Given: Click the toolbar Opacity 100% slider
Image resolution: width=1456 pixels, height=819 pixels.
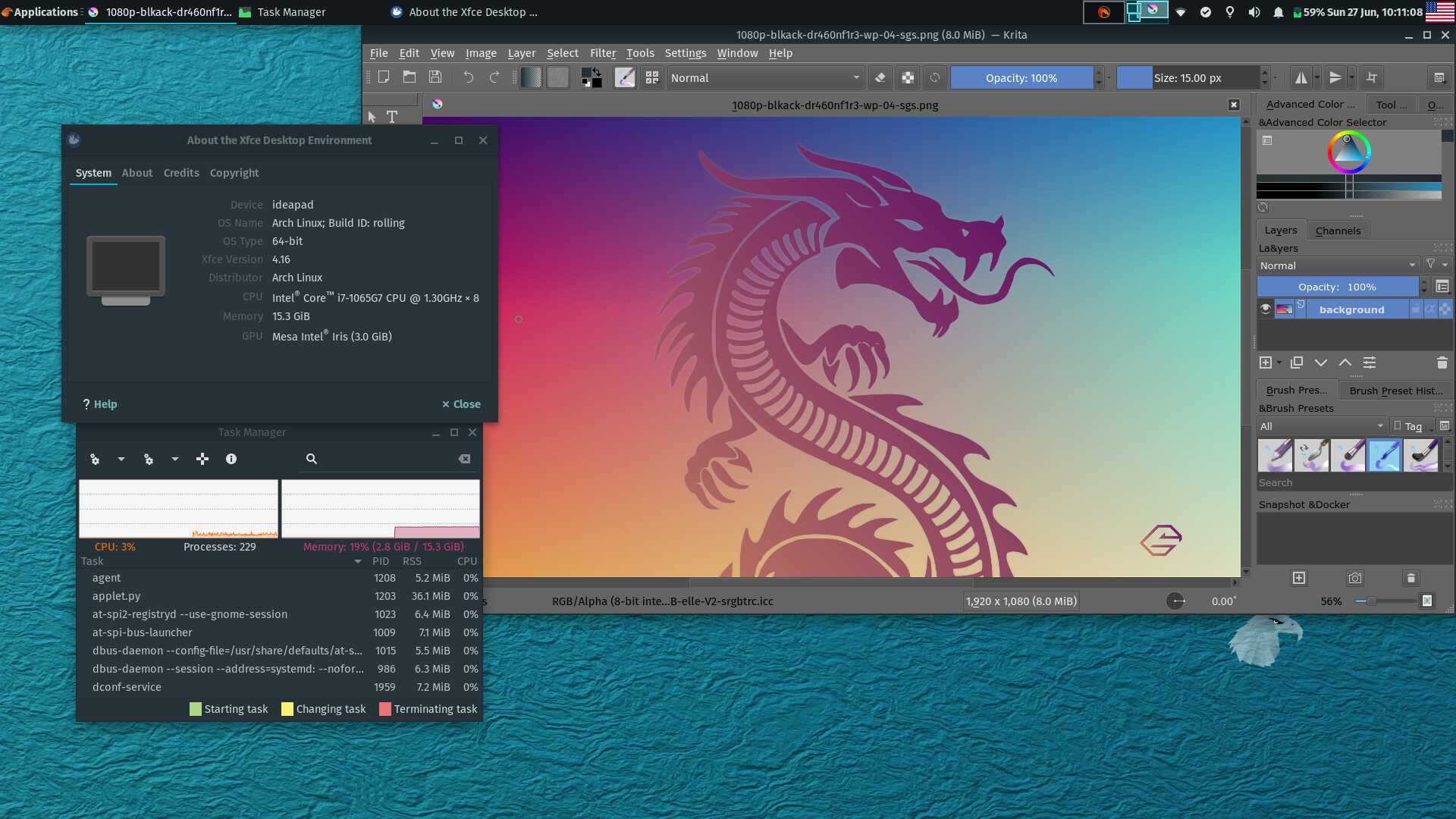Looking at the screenshot, I should [1021, 77].
